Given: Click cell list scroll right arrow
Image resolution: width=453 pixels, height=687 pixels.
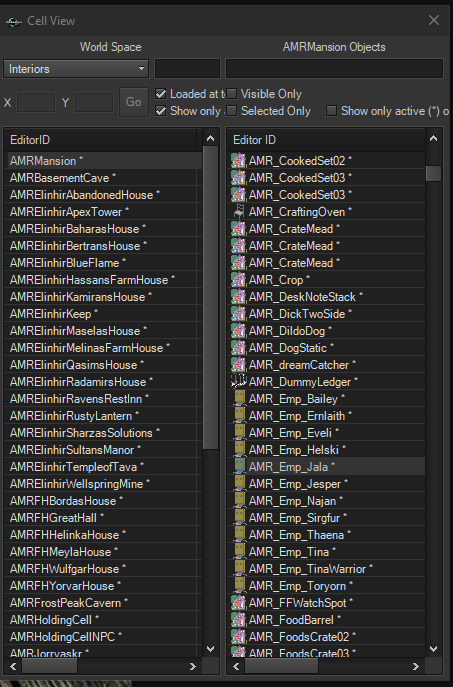Looking at the screenshot, I should pyautogui.click(x=192, y=666).
